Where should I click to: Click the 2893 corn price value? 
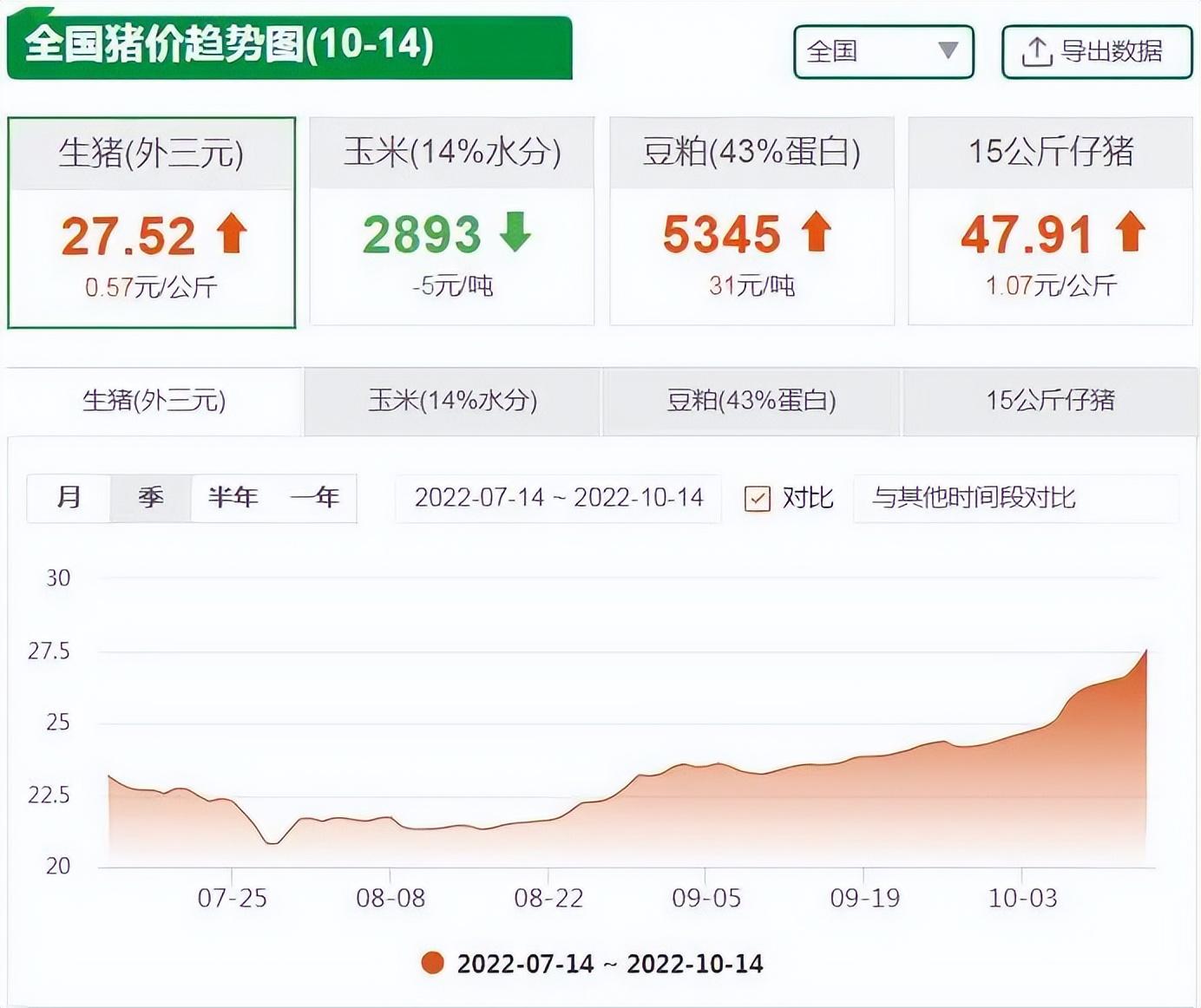pos(422,234)
